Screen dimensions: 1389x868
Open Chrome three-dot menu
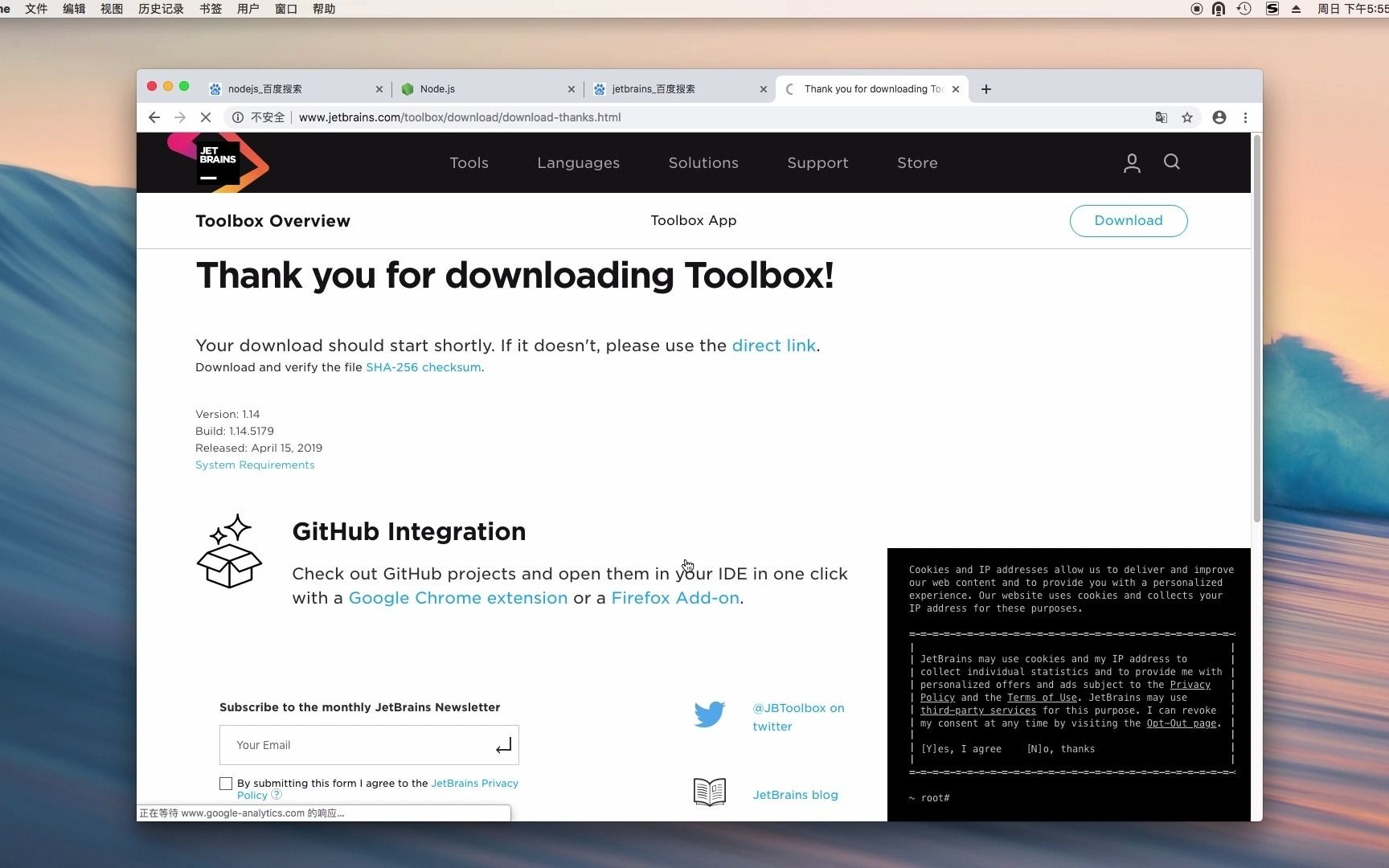tap(1245, 117)
